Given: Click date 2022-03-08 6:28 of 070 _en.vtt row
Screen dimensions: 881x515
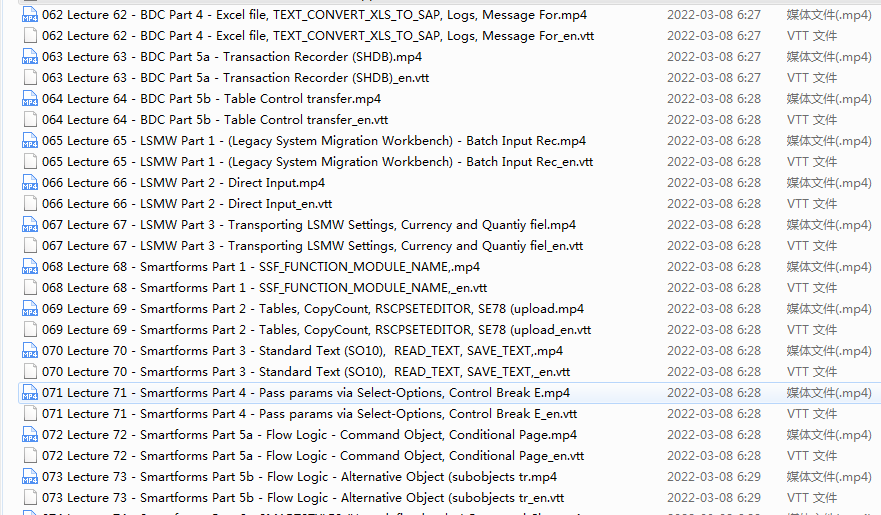Looking at the screenshot, I should click(x=714, y=372).
